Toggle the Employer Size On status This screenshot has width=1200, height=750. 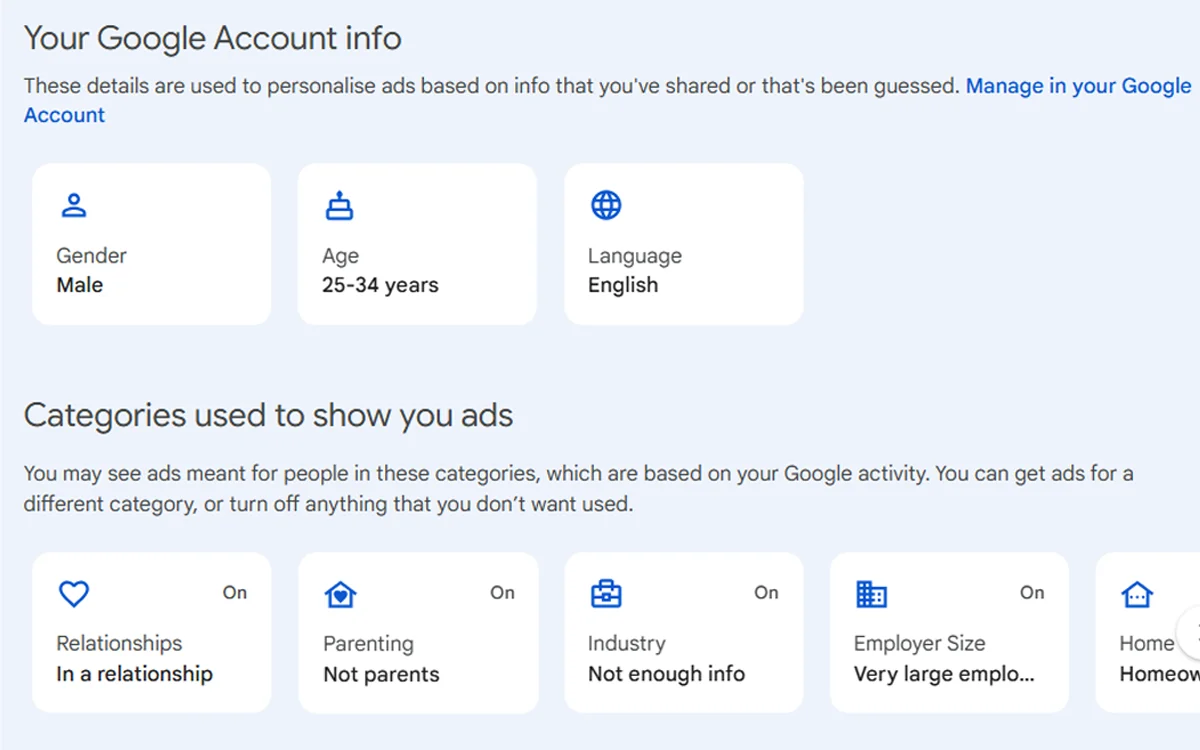(1032, 593)
